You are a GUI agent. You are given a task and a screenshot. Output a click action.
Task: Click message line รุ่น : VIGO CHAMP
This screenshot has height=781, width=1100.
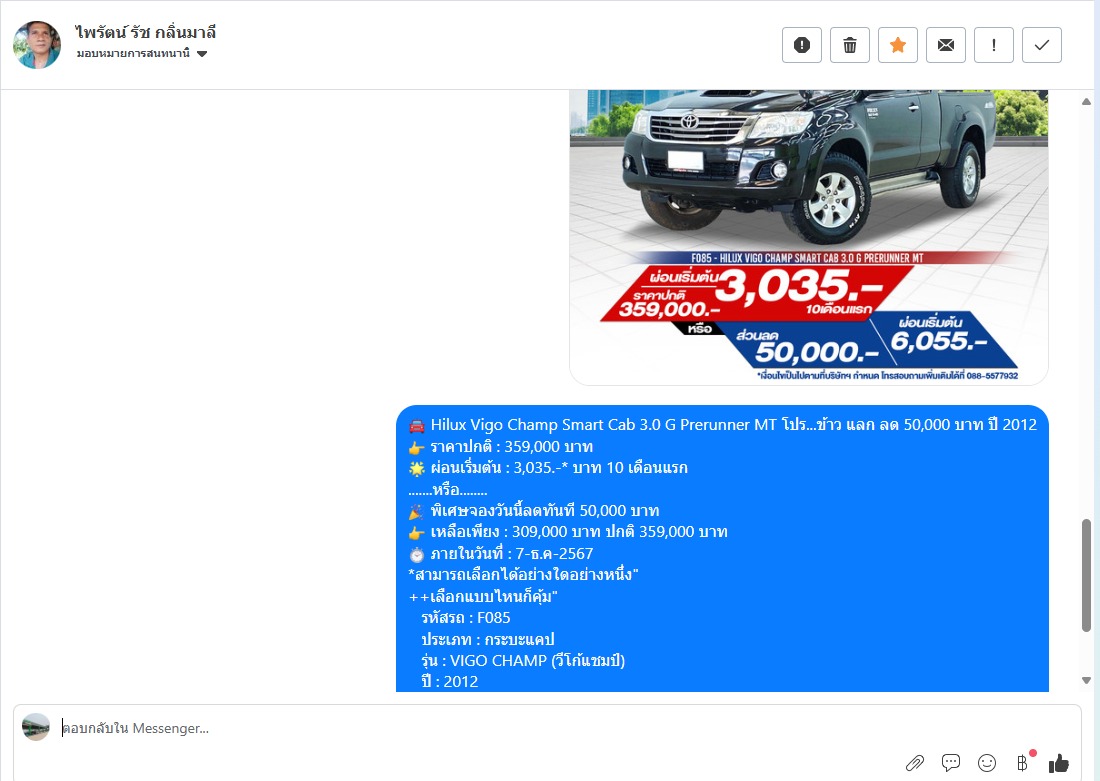pyautogui.click(x=523, y=660)
